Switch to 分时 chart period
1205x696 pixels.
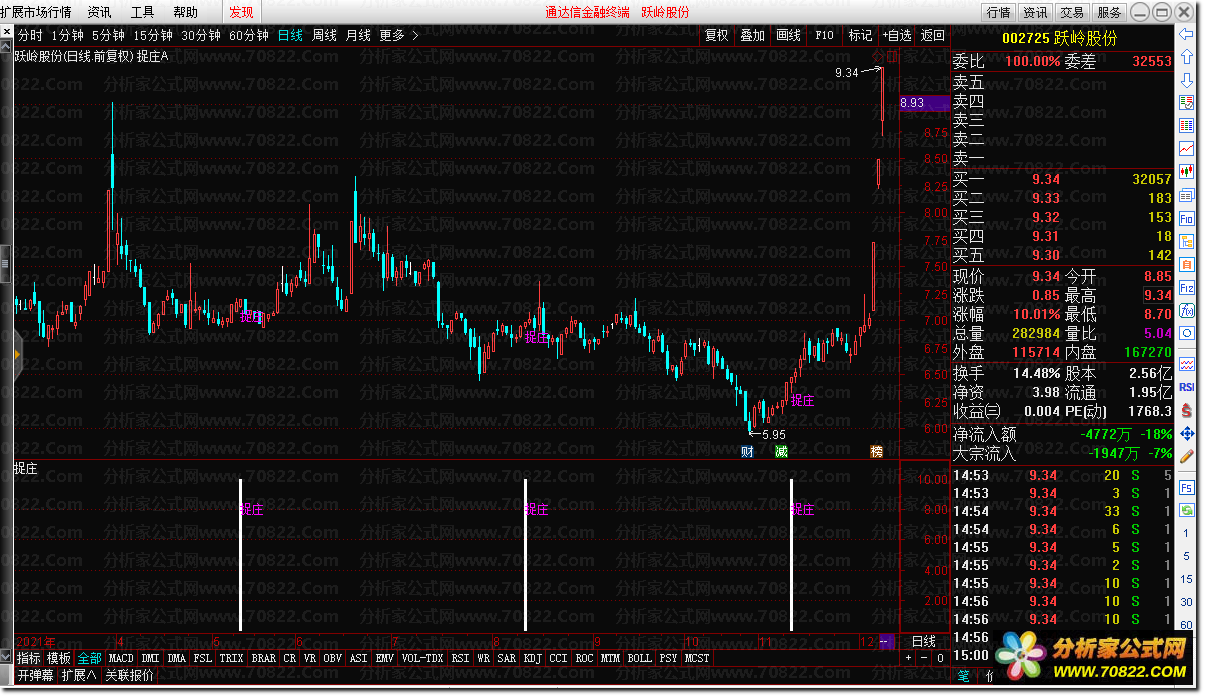coord(30,35)
